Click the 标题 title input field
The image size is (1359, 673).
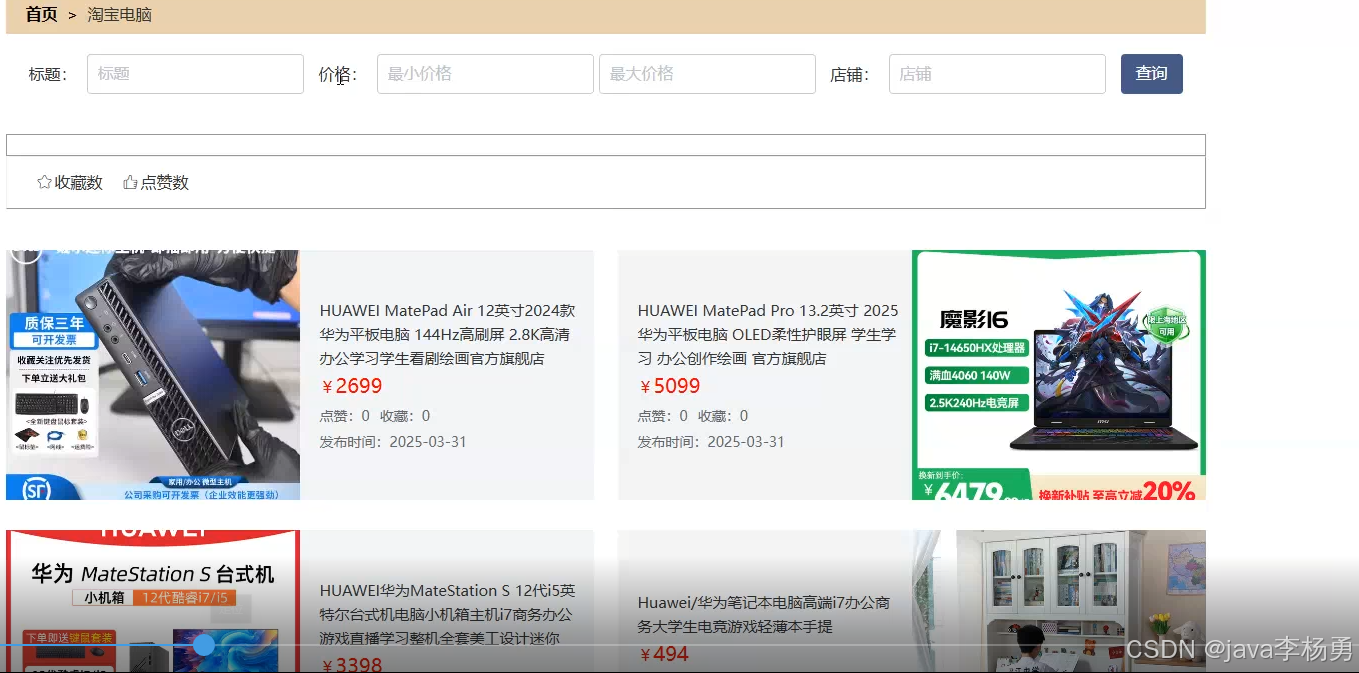pyautogui.click(x=195, y=73)
